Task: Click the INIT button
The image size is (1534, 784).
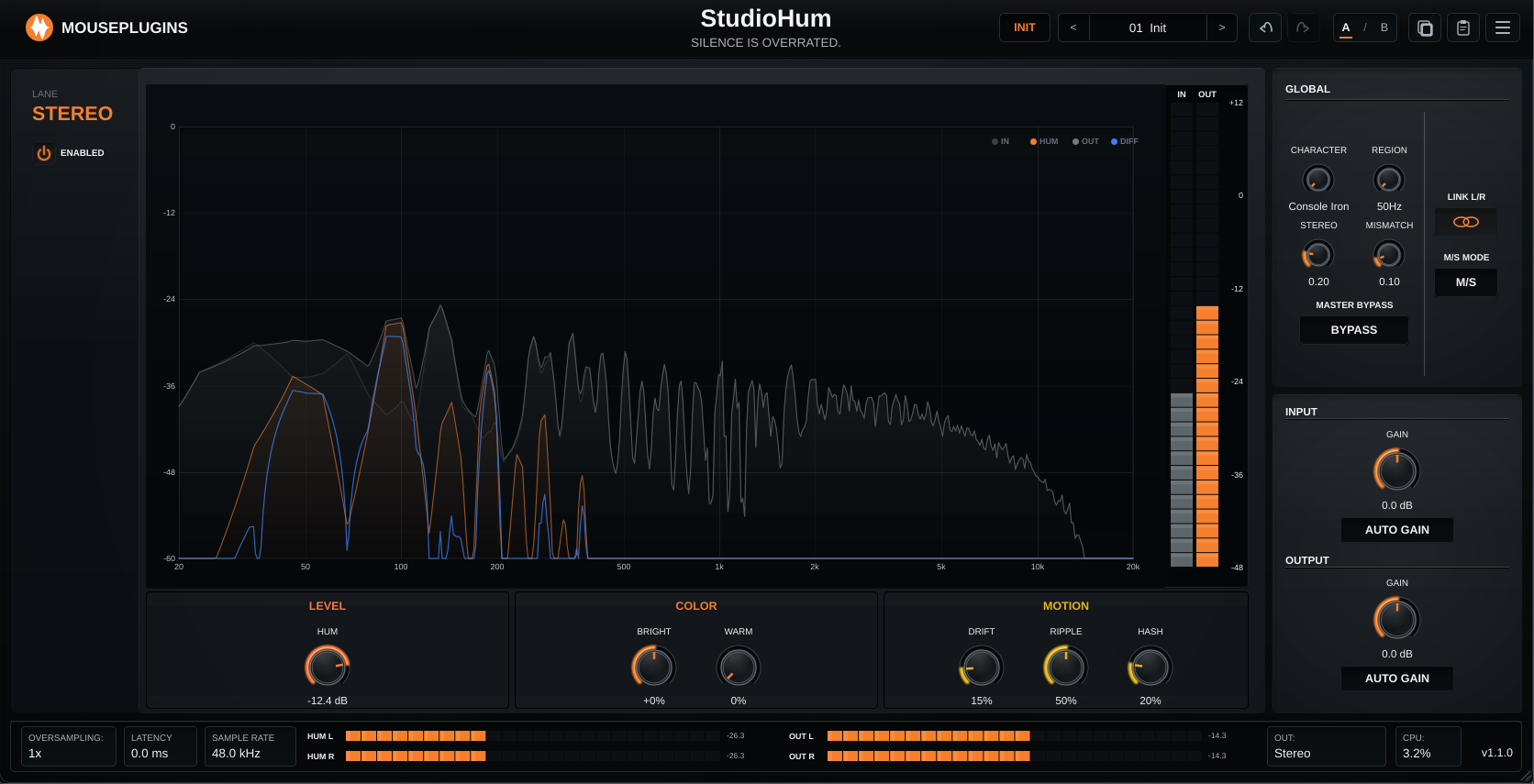Action: point(1025,28)
